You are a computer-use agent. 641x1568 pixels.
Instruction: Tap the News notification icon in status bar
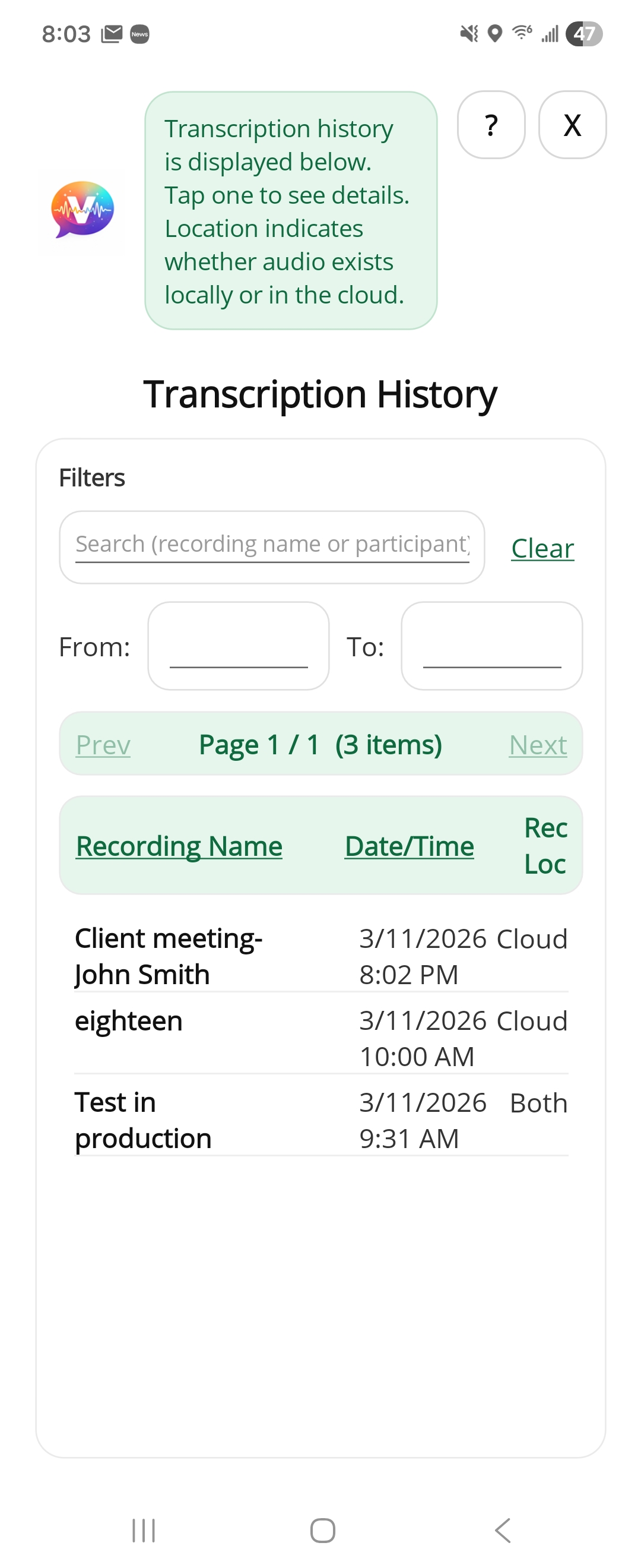tap(140, 34)
